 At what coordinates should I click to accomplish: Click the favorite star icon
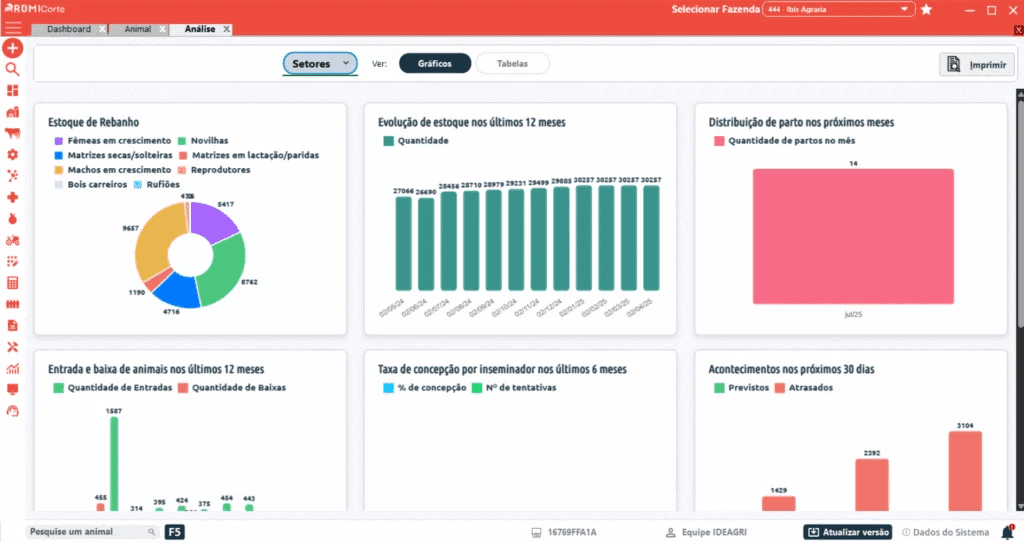point(926,9)
